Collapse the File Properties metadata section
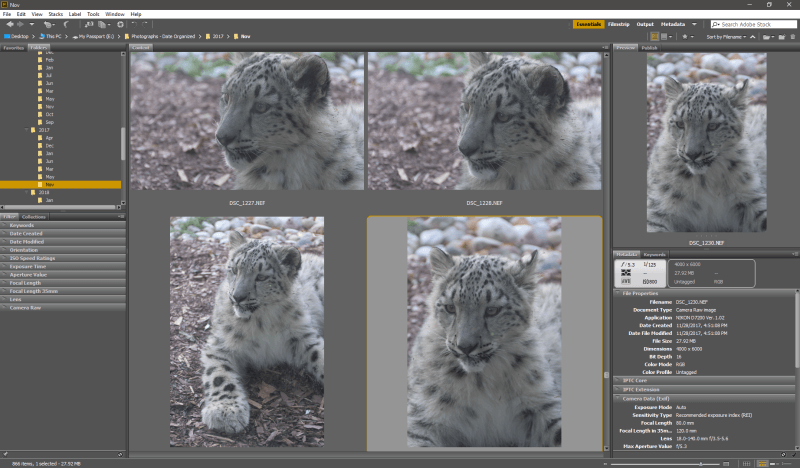Viewport: 800px width, 468px height. (x=704, y=293)
